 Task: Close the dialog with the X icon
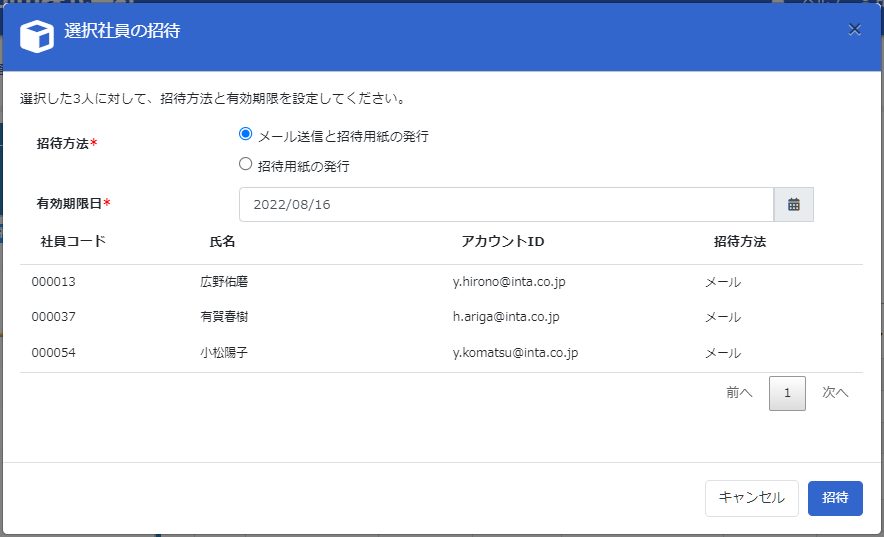854,30
